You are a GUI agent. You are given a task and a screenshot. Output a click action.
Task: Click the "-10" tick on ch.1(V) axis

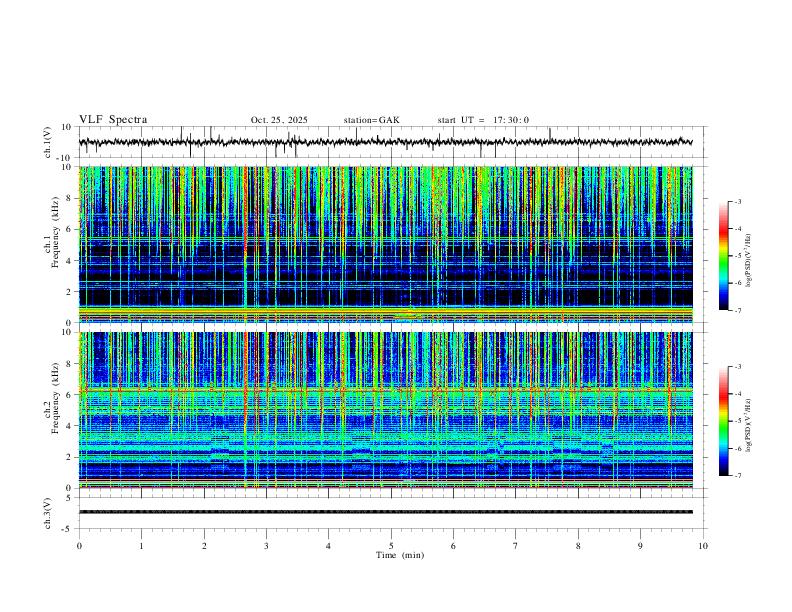click(x=63, y=159)
